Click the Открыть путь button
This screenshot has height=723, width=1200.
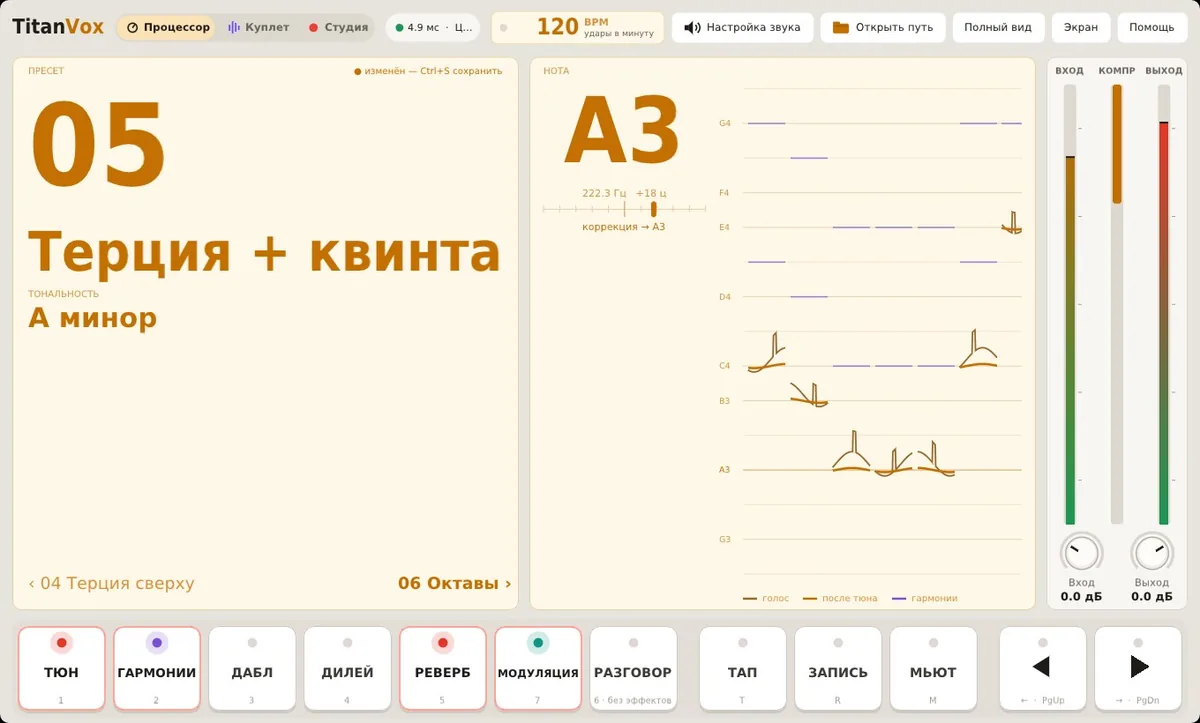883,28
